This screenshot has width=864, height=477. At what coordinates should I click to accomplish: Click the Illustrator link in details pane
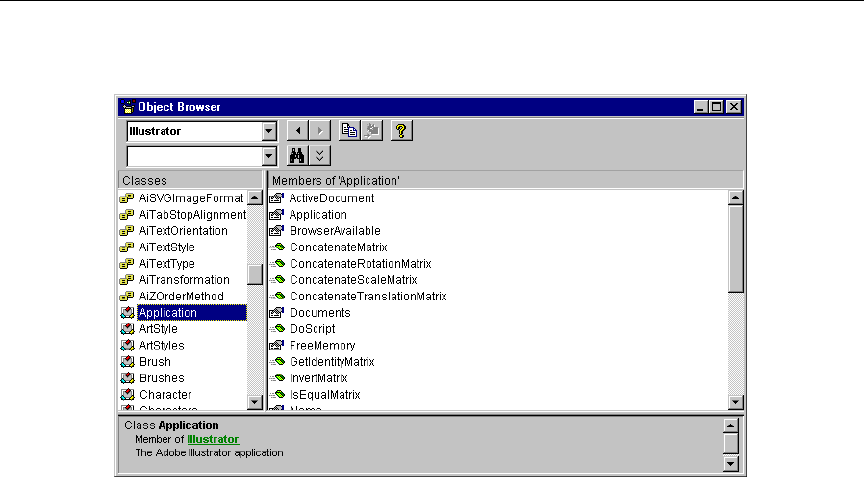tap(213, 440)
